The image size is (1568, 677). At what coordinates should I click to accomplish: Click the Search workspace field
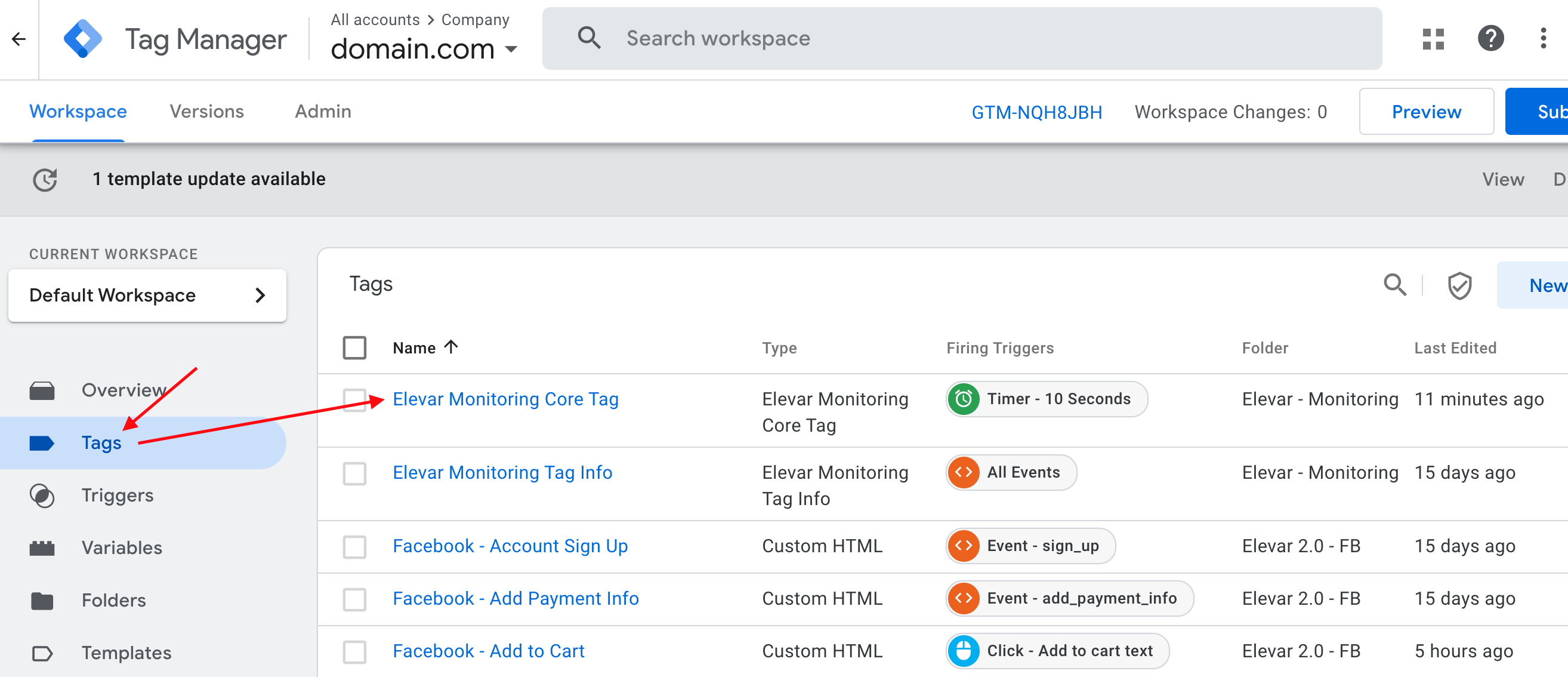961,39
